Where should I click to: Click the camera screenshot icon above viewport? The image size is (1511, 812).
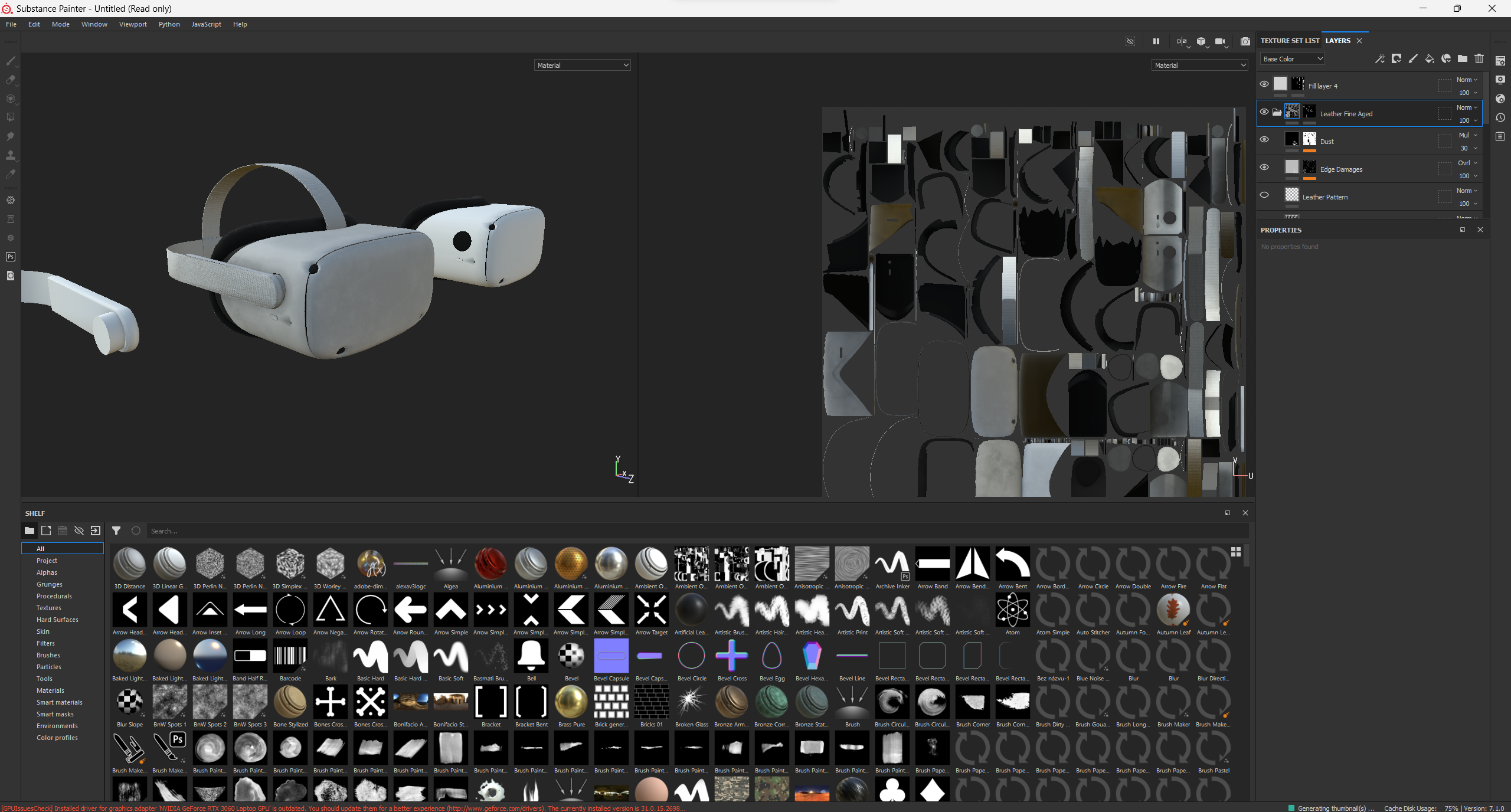click(1245, 41)
